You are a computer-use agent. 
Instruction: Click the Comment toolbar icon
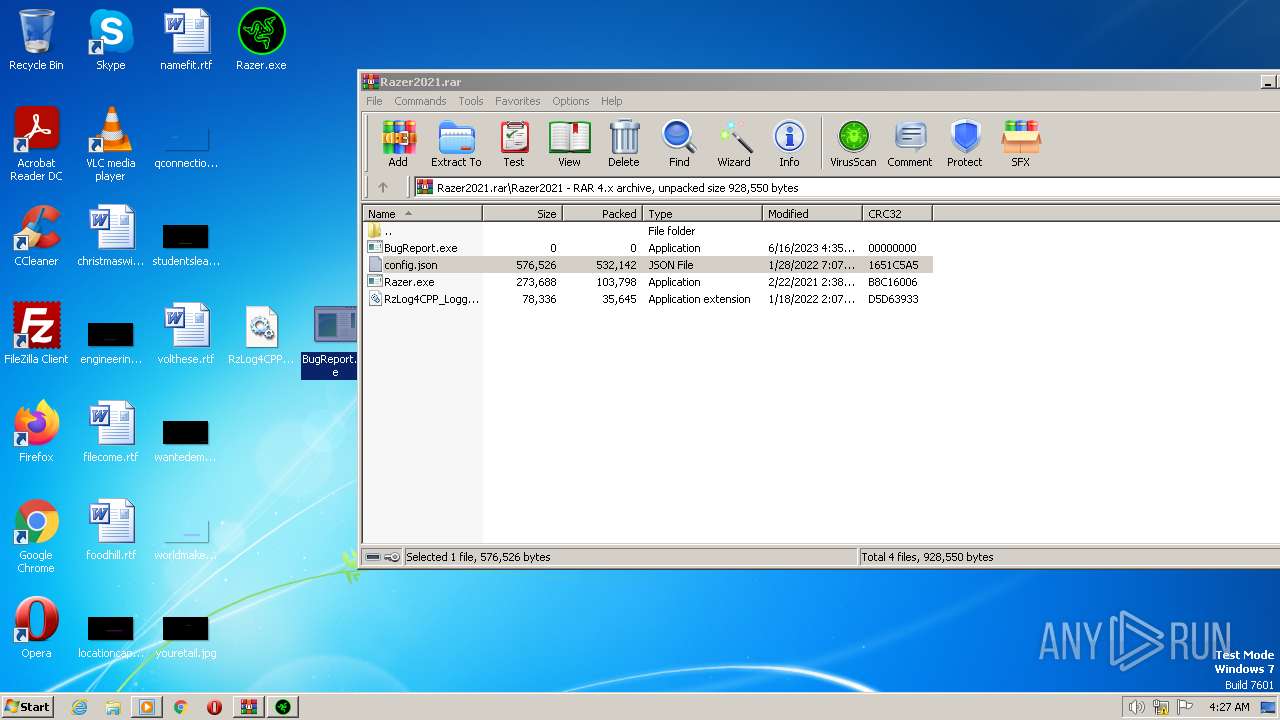[x=910, y=143]
